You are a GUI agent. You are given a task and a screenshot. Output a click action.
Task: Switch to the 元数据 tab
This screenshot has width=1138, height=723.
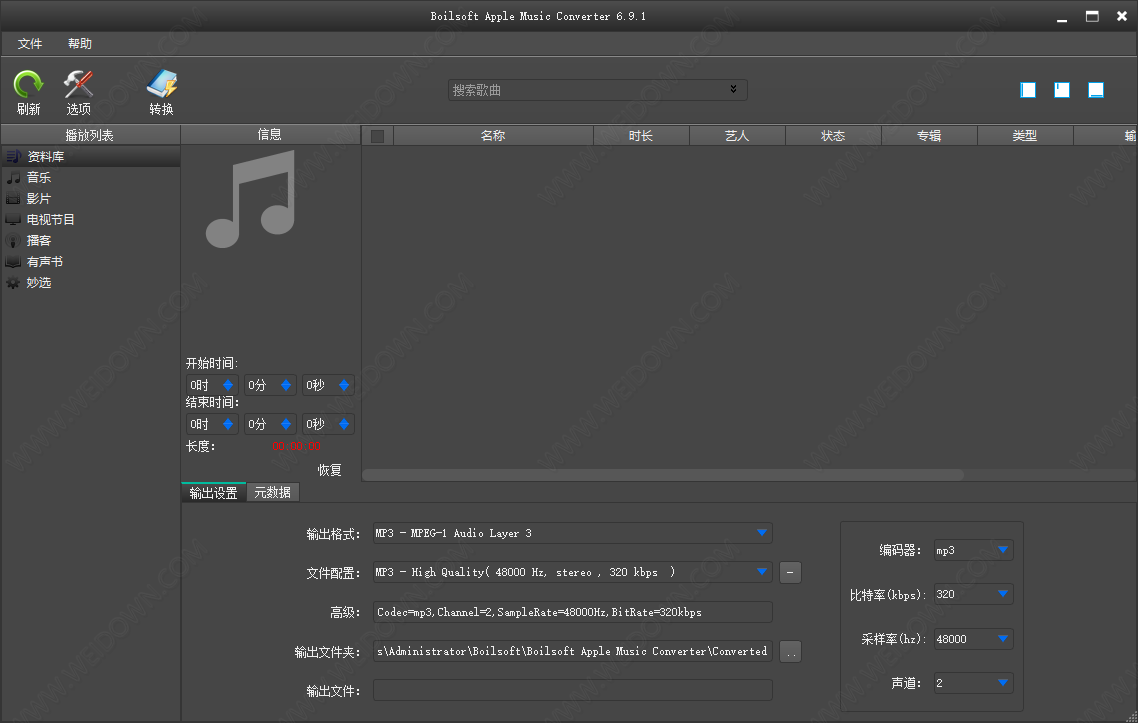point(273,493)
